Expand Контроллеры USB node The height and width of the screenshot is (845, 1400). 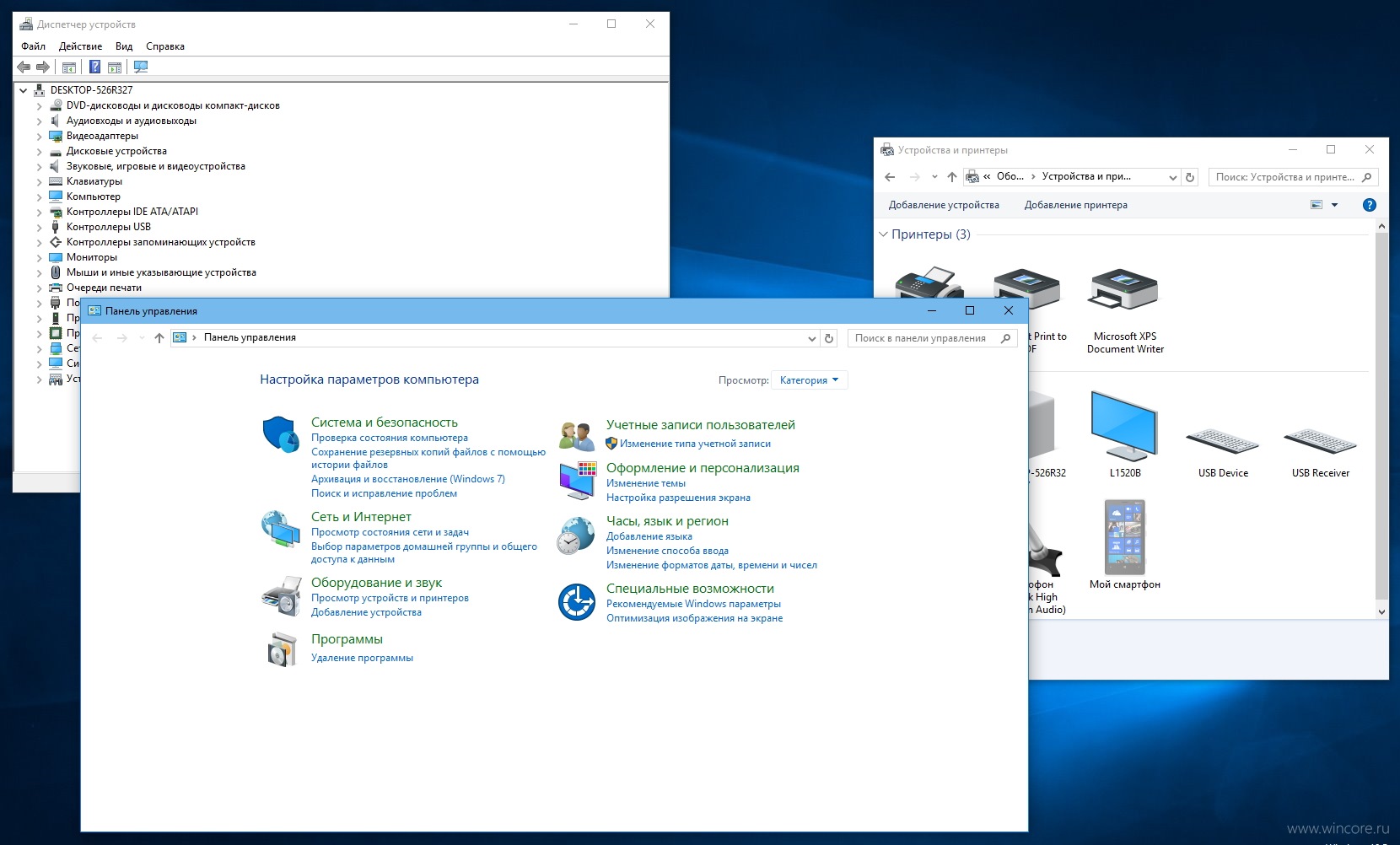pos(39,228)
